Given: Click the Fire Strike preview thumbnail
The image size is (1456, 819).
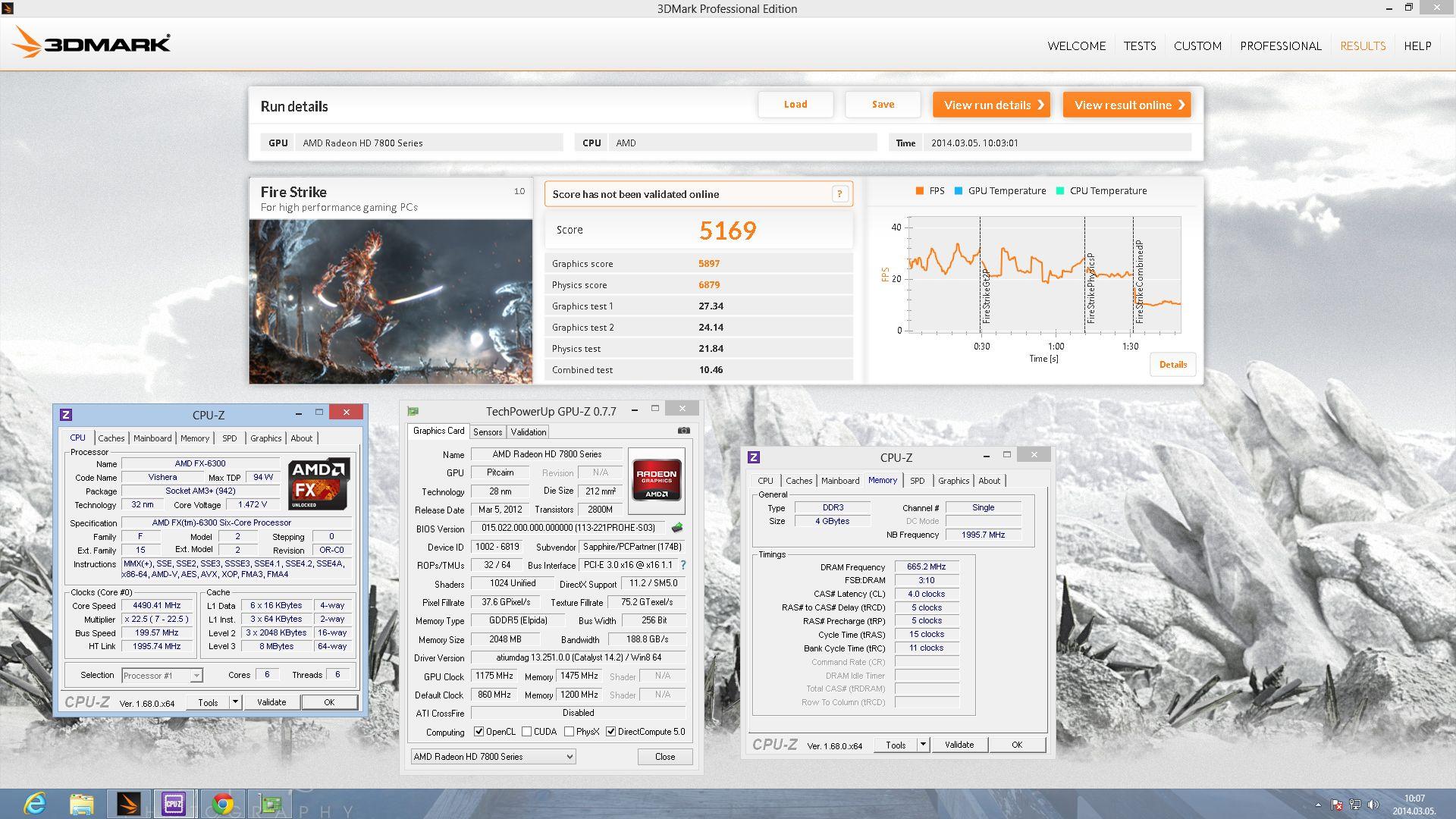Looking at the screenshot, I should coord(391,302).
